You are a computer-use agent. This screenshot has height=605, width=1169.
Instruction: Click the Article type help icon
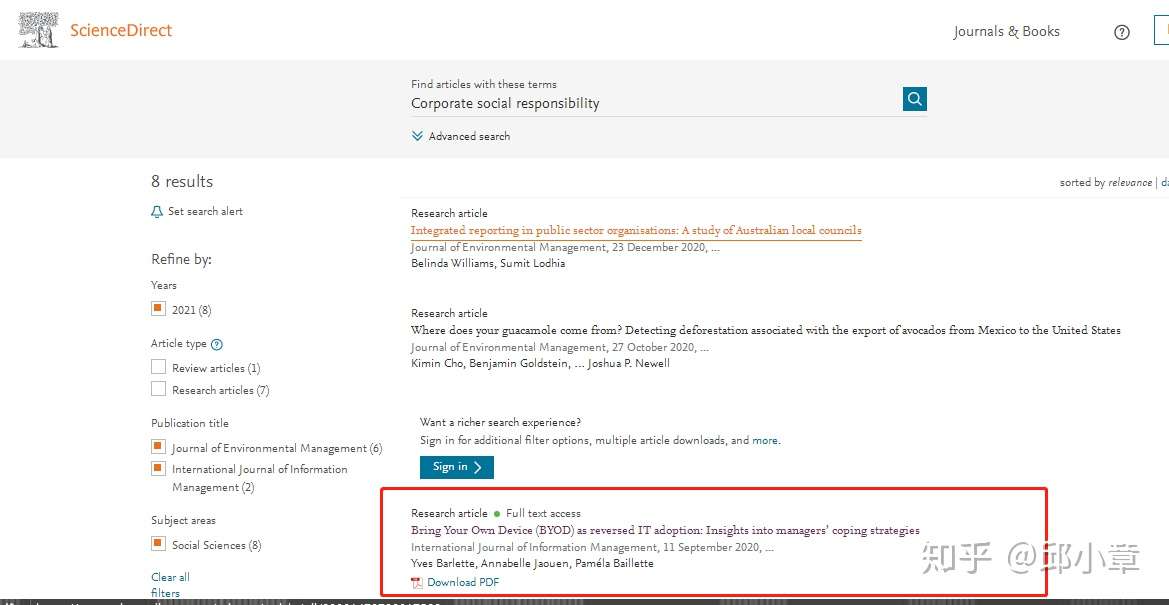tap(217, 345)
